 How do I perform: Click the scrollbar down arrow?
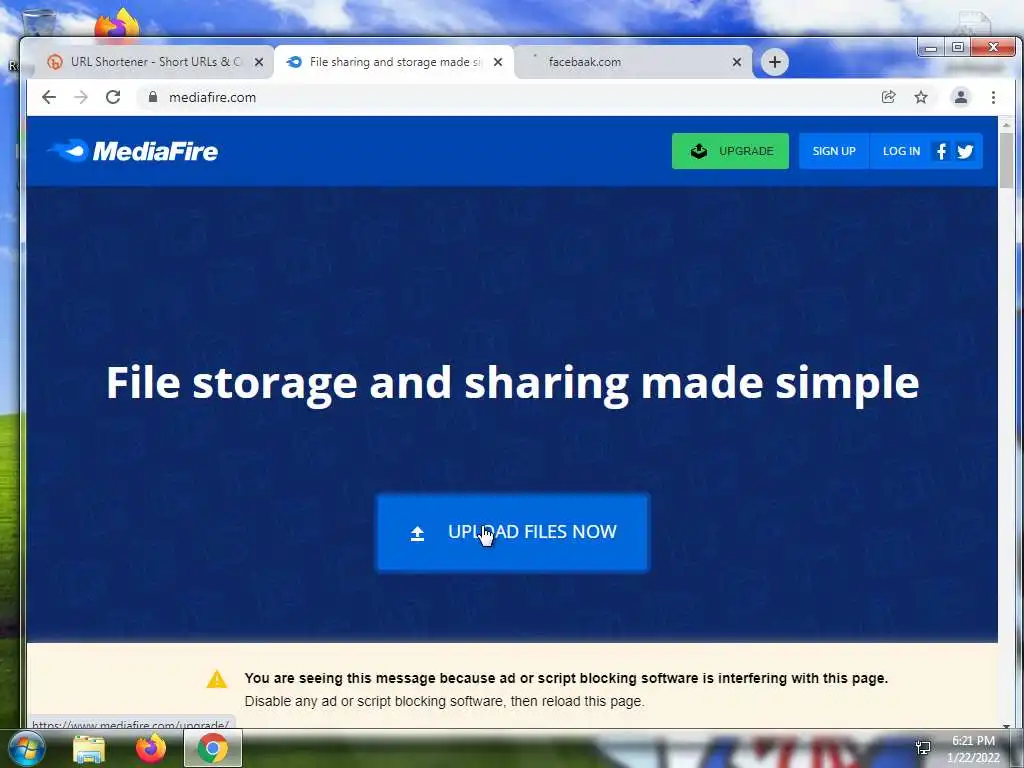pos(1006,726)
